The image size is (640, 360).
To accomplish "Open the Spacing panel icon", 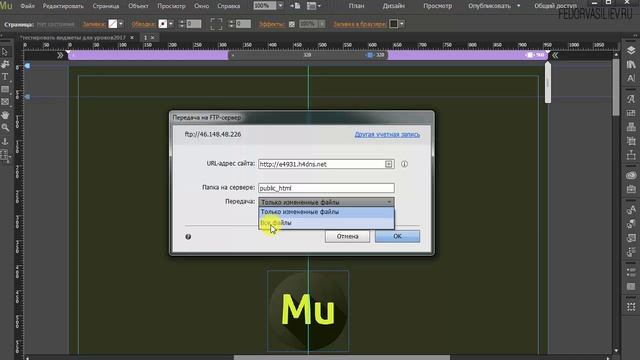I will point(631,155).
